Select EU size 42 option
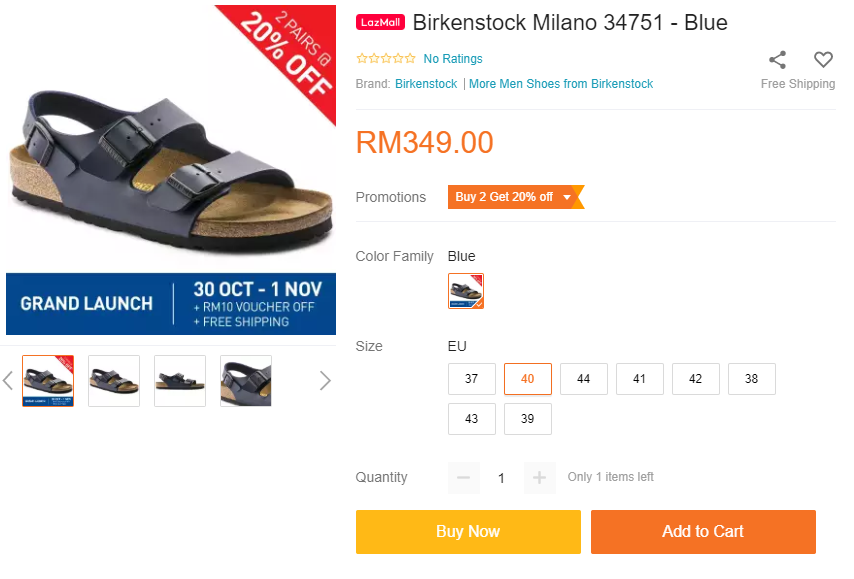Screen dimensions: 854x579 point(696,379)
